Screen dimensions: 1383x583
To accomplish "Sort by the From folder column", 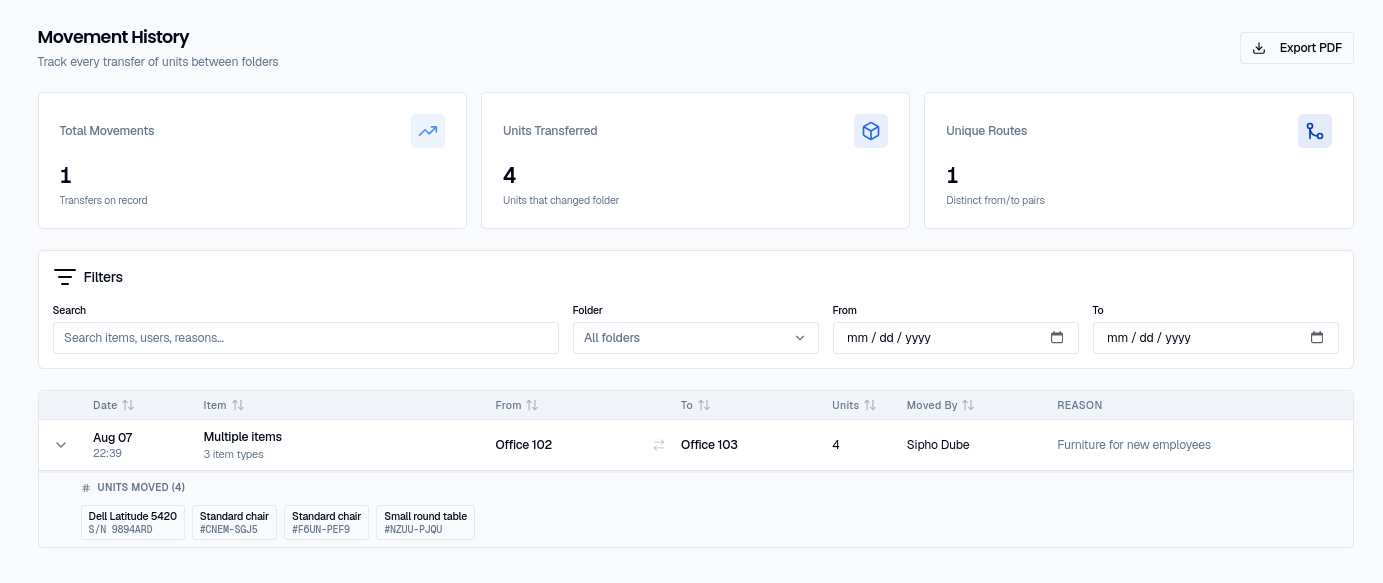I will [516, 405].
